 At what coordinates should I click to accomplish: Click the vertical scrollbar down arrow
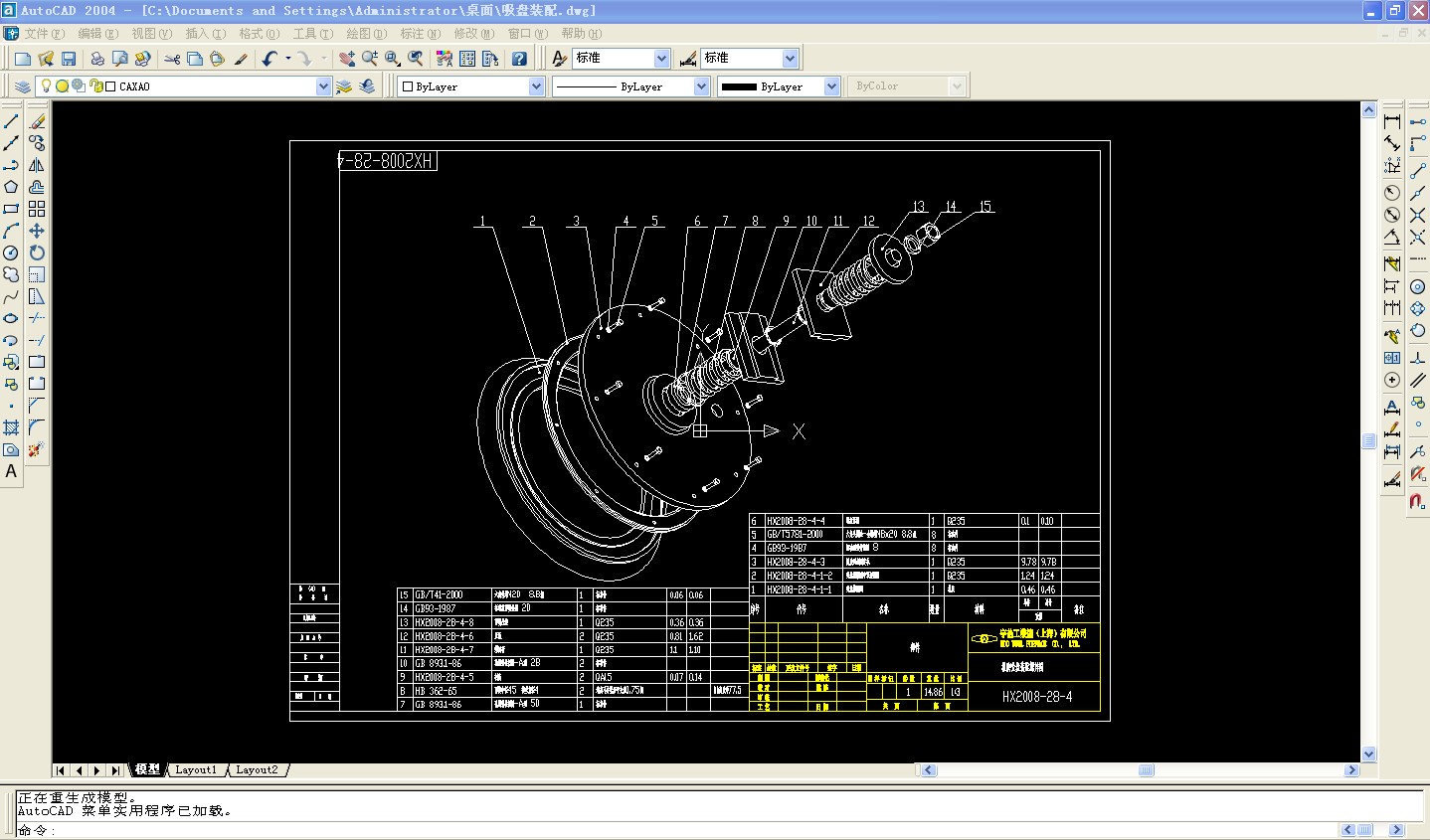pos(1369,755)
